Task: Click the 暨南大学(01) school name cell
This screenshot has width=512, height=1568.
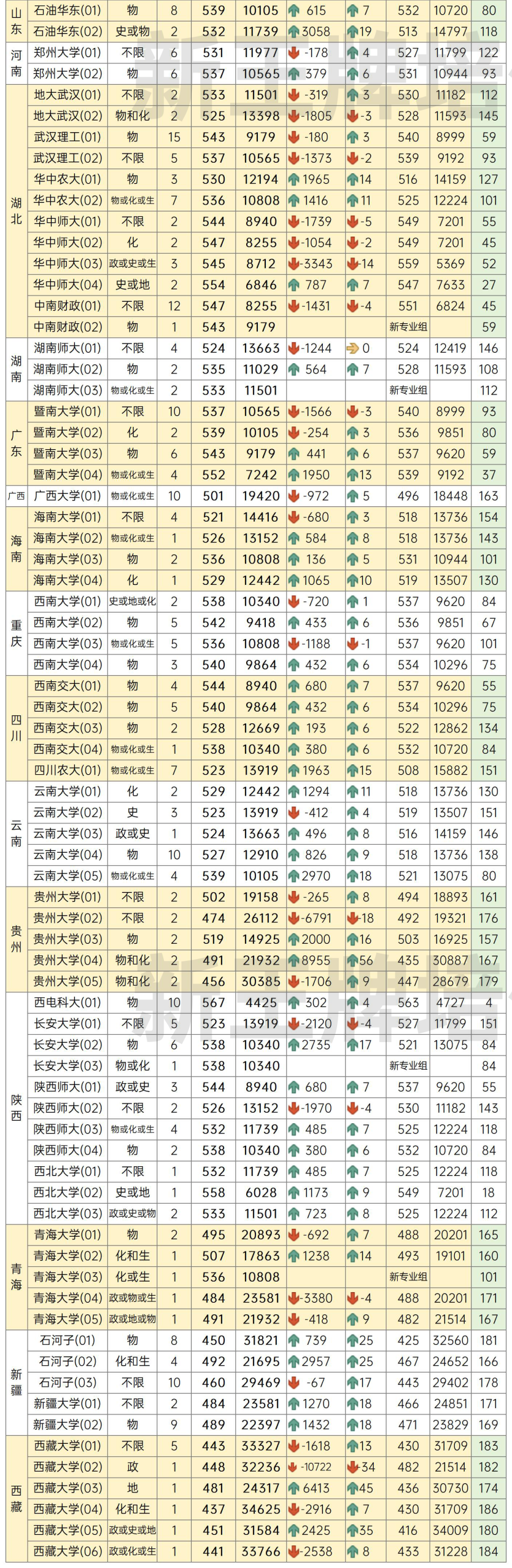Action: tap(68, 412)
